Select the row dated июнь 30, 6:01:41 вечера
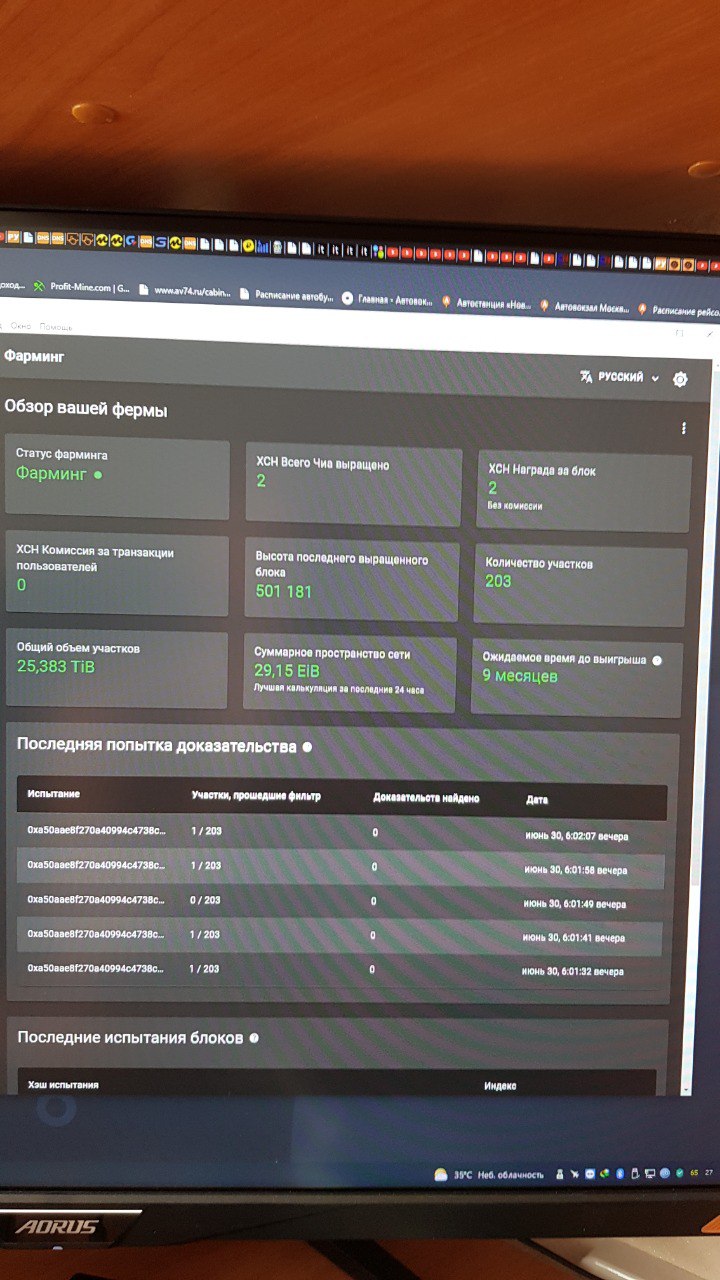The image size is (720, 1280). point(340,936)
